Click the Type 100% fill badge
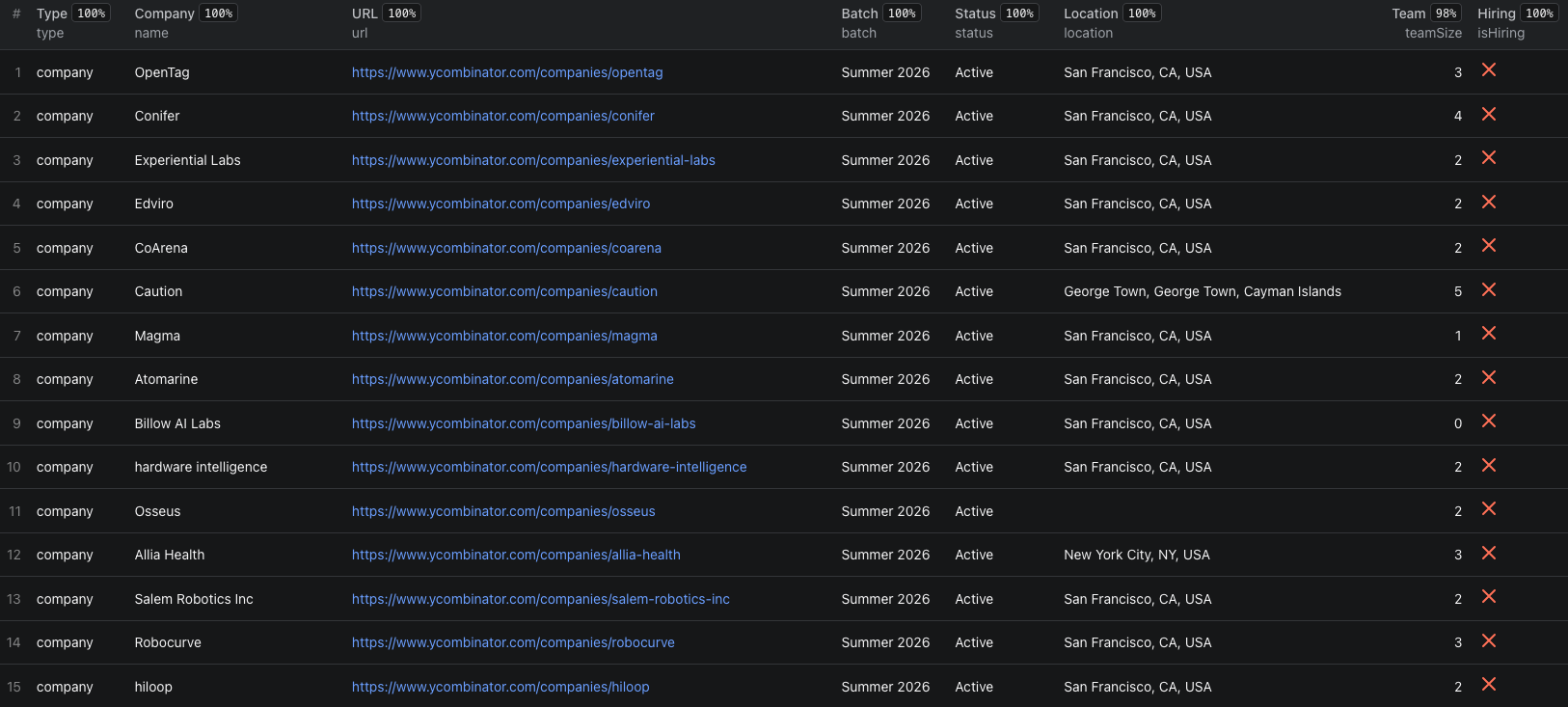Image resolution: width=1568 pixels, height=707 pixels. tap(92, 14)
